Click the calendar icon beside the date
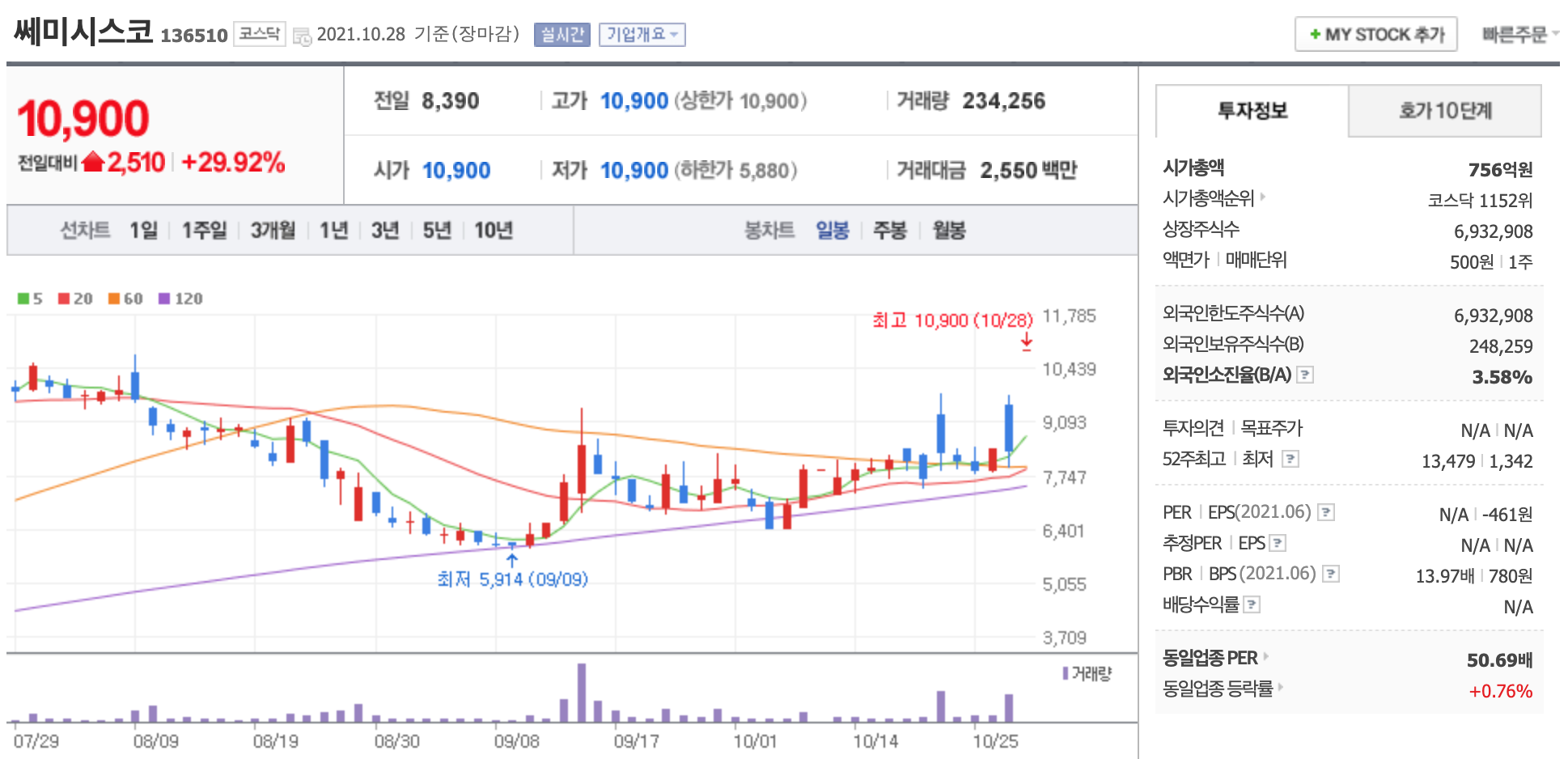The height and width of the screenshot is (759, 1568). click(302, 36)
